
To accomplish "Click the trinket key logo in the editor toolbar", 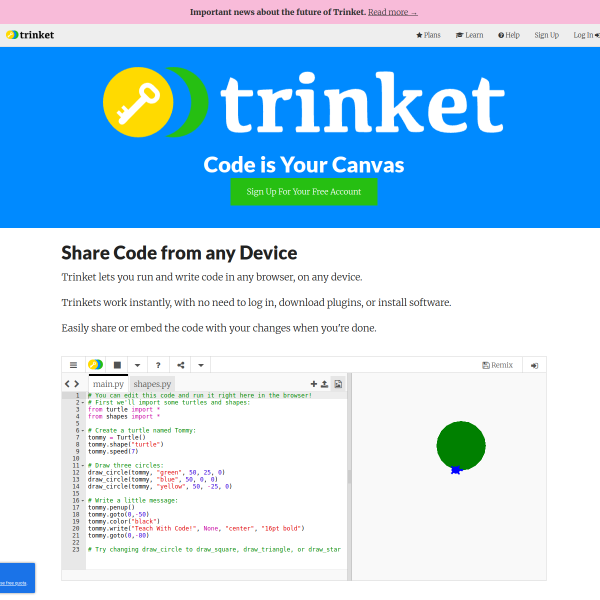I will point(96,365).
